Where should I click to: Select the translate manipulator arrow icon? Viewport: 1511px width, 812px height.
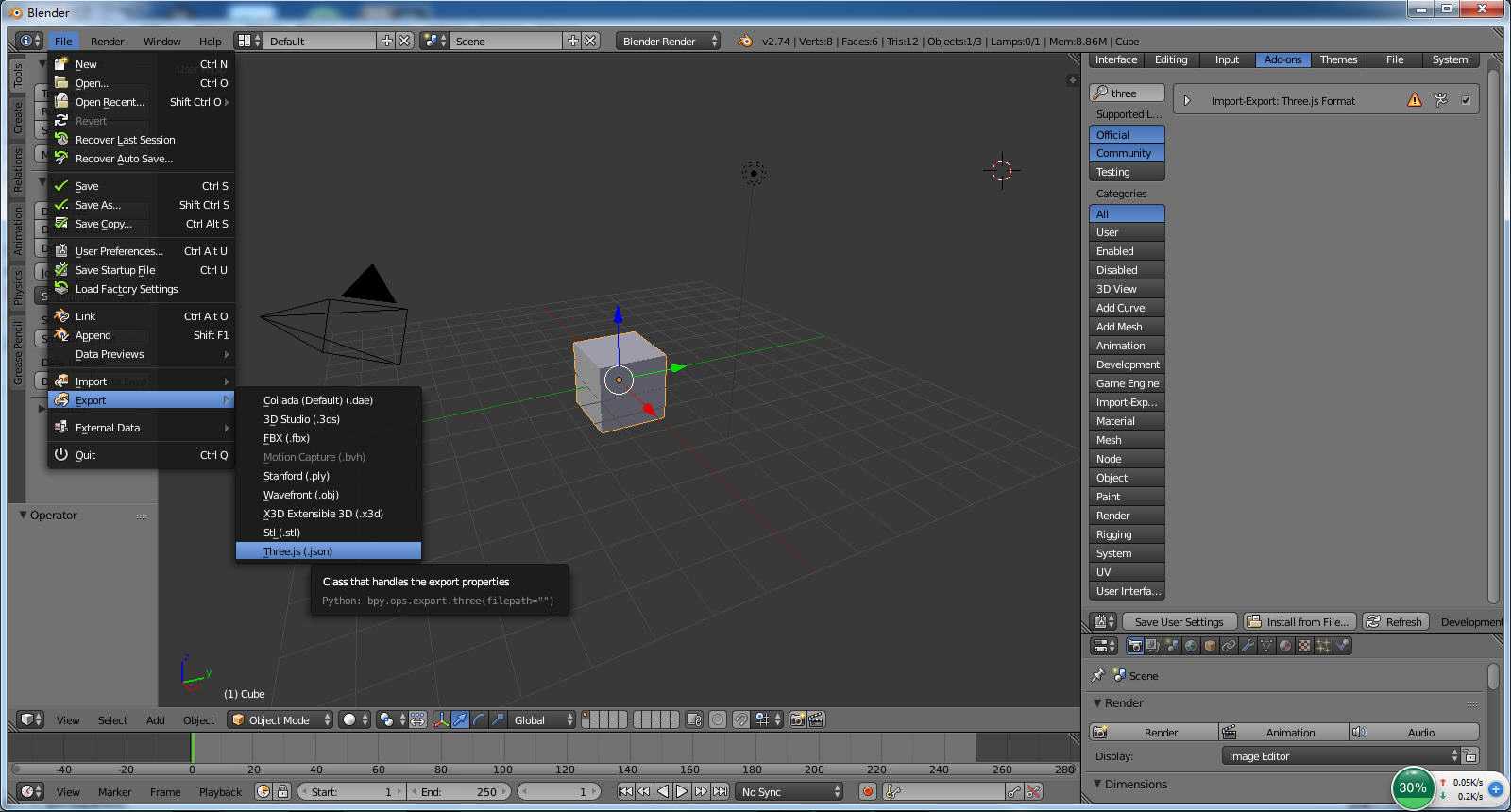[x=460, y=719]
